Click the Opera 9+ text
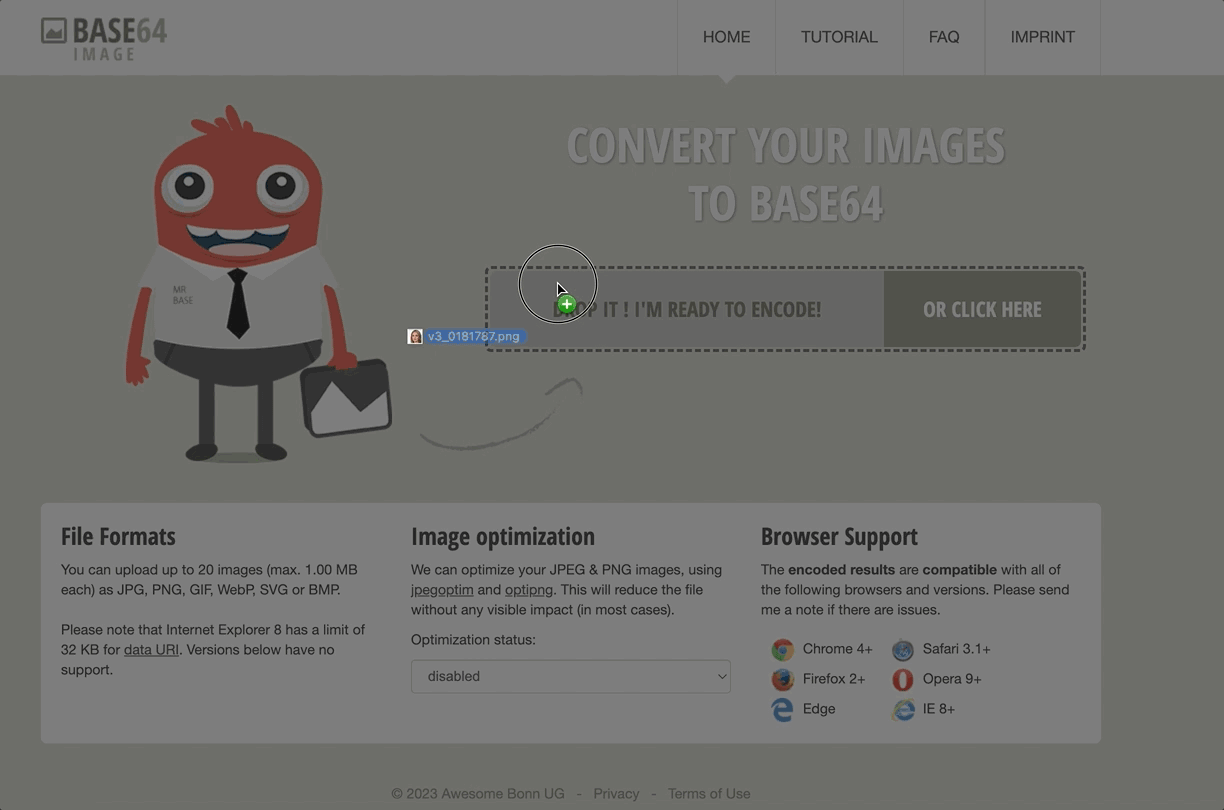This screenshot has height=810, width=1224. [952, 679]
